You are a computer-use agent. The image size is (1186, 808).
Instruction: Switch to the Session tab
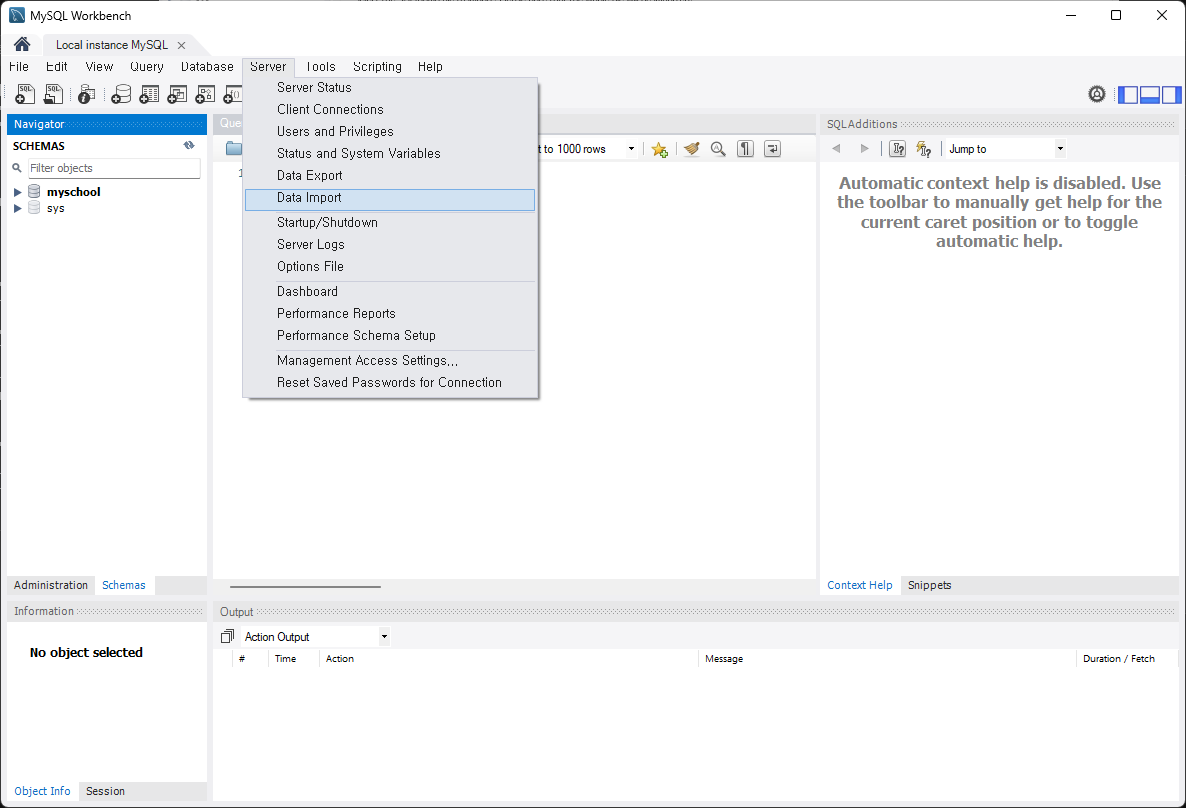coord(105,791)
